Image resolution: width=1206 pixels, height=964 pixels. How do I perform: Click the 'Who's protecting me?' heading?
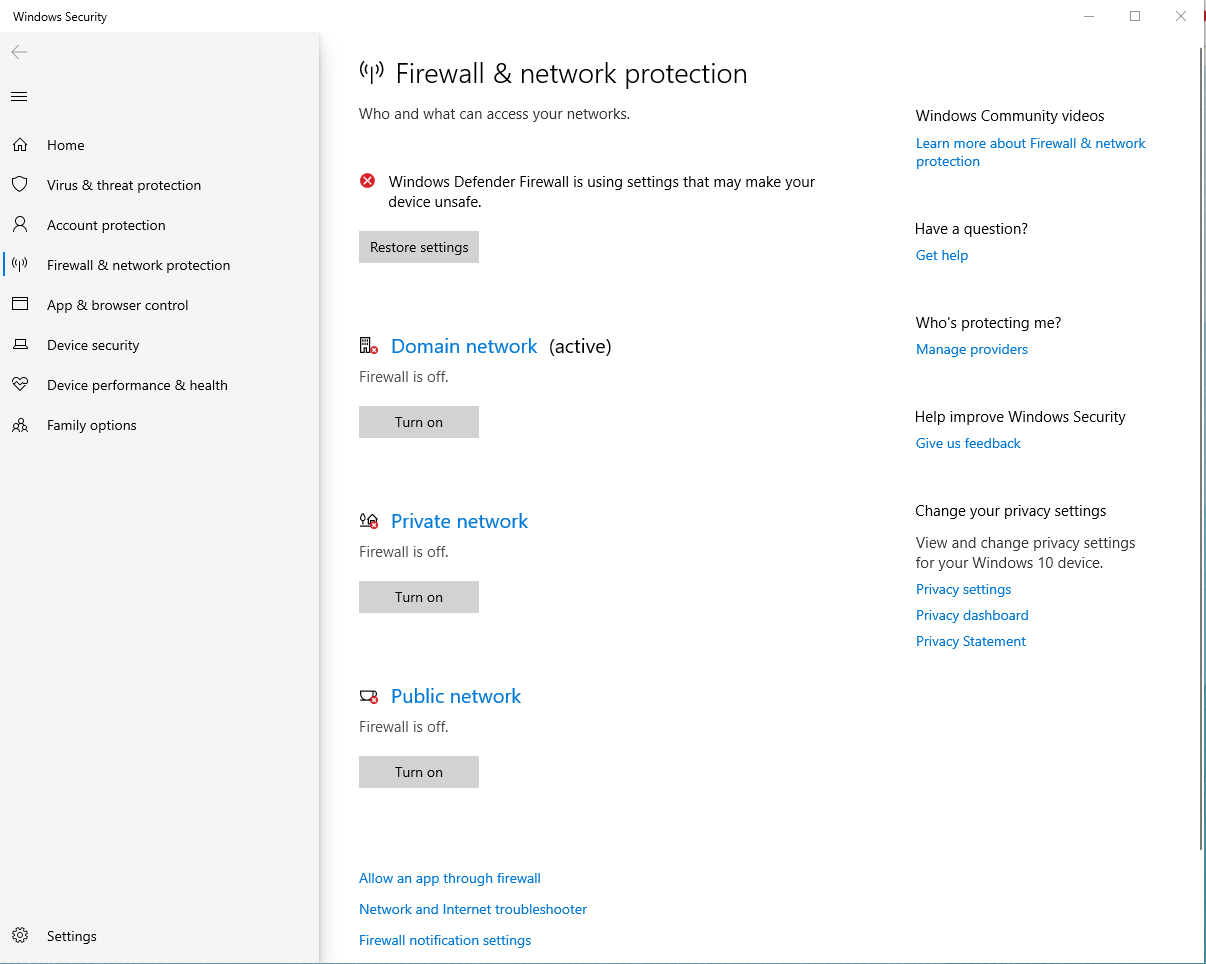988,323
